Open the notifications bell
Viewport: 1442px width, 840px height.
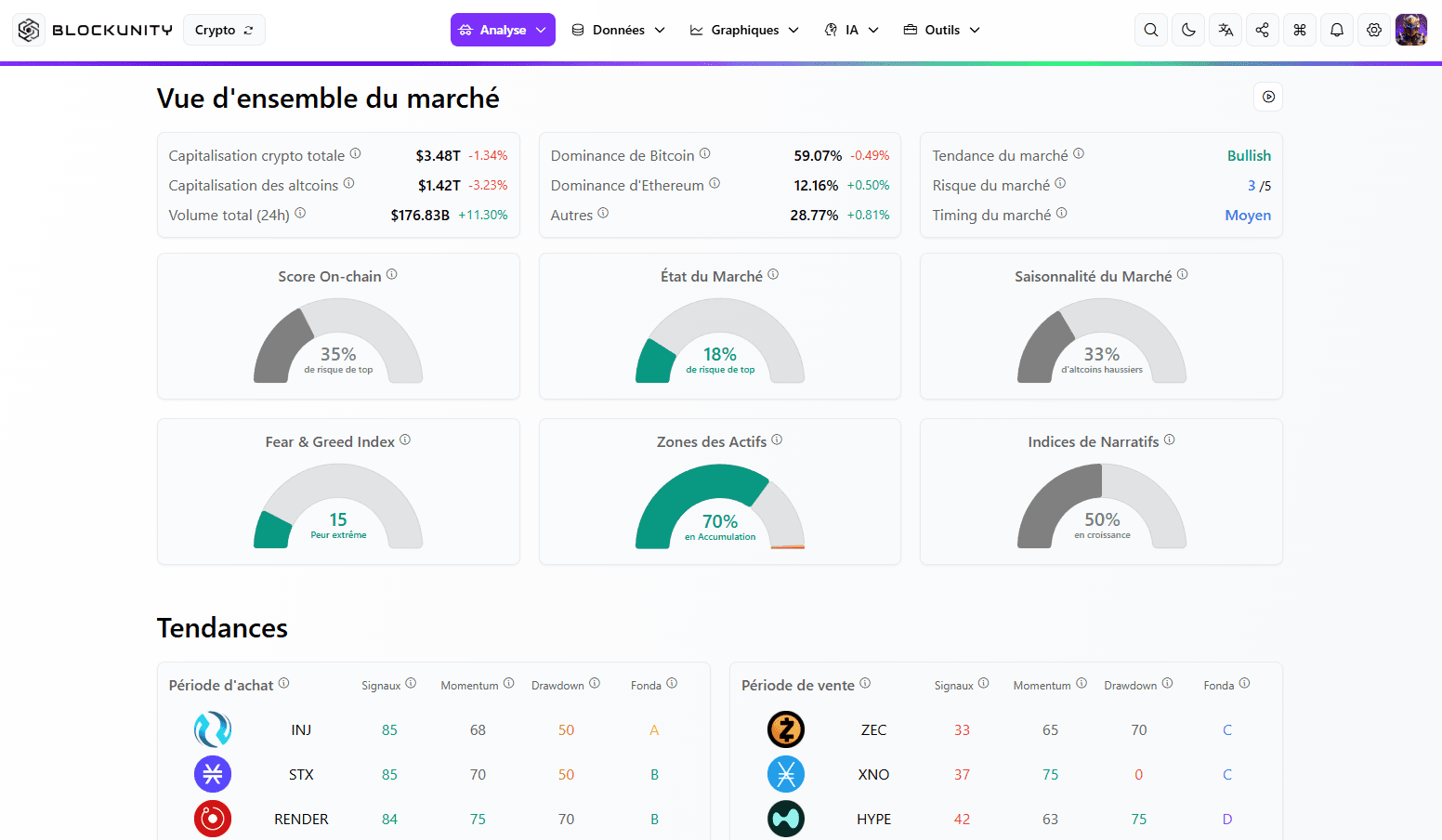pos(1336,30)
